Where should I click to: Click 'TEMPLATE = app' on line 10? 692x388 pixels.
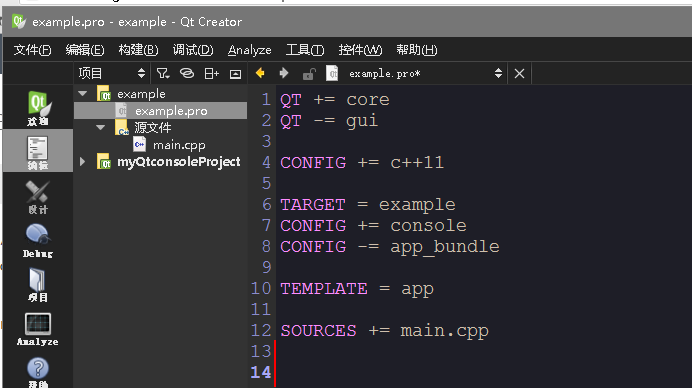[x=357, y=289]
